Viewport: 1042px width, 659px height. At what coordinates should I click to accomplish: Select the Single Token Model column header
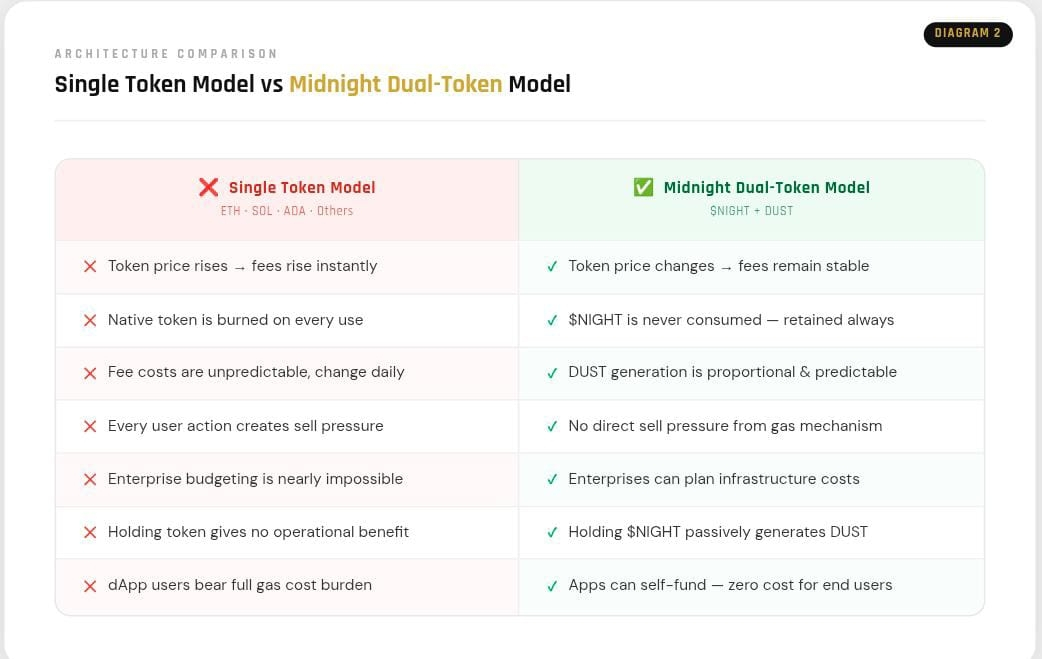click(287, 199)
